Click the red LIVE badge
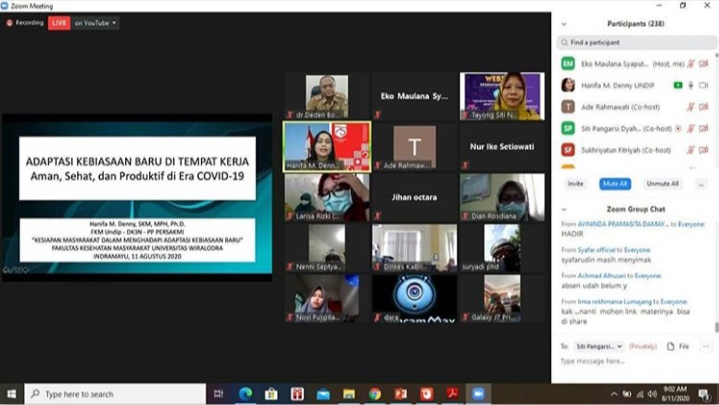The width and height of the screenshot is (719, 405). pyautogui.click(x=59, y=22)
